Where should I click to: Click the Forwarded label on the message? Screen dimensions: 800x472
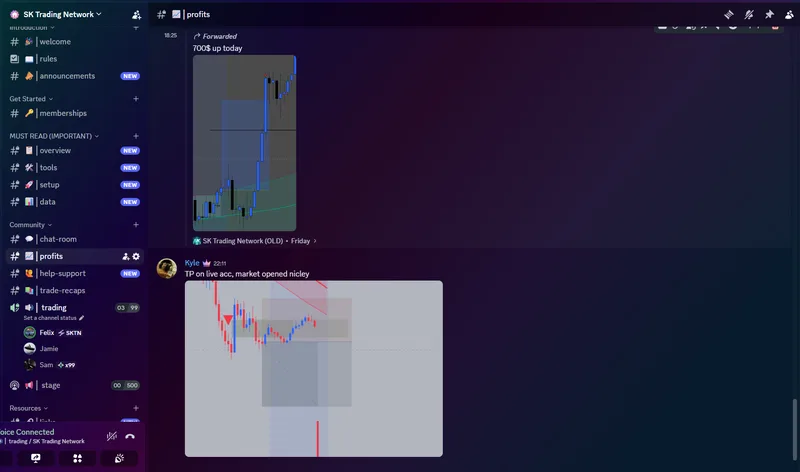point(219,36)
